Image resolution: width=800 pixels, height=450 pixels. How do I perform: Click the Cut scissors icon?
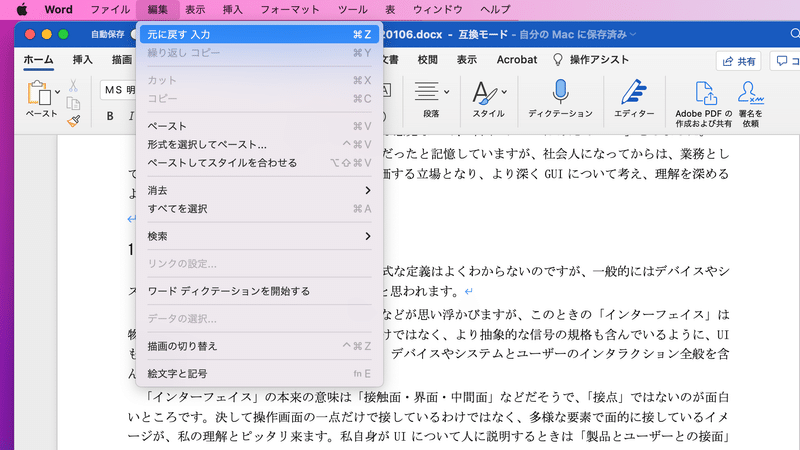(73, 85)
